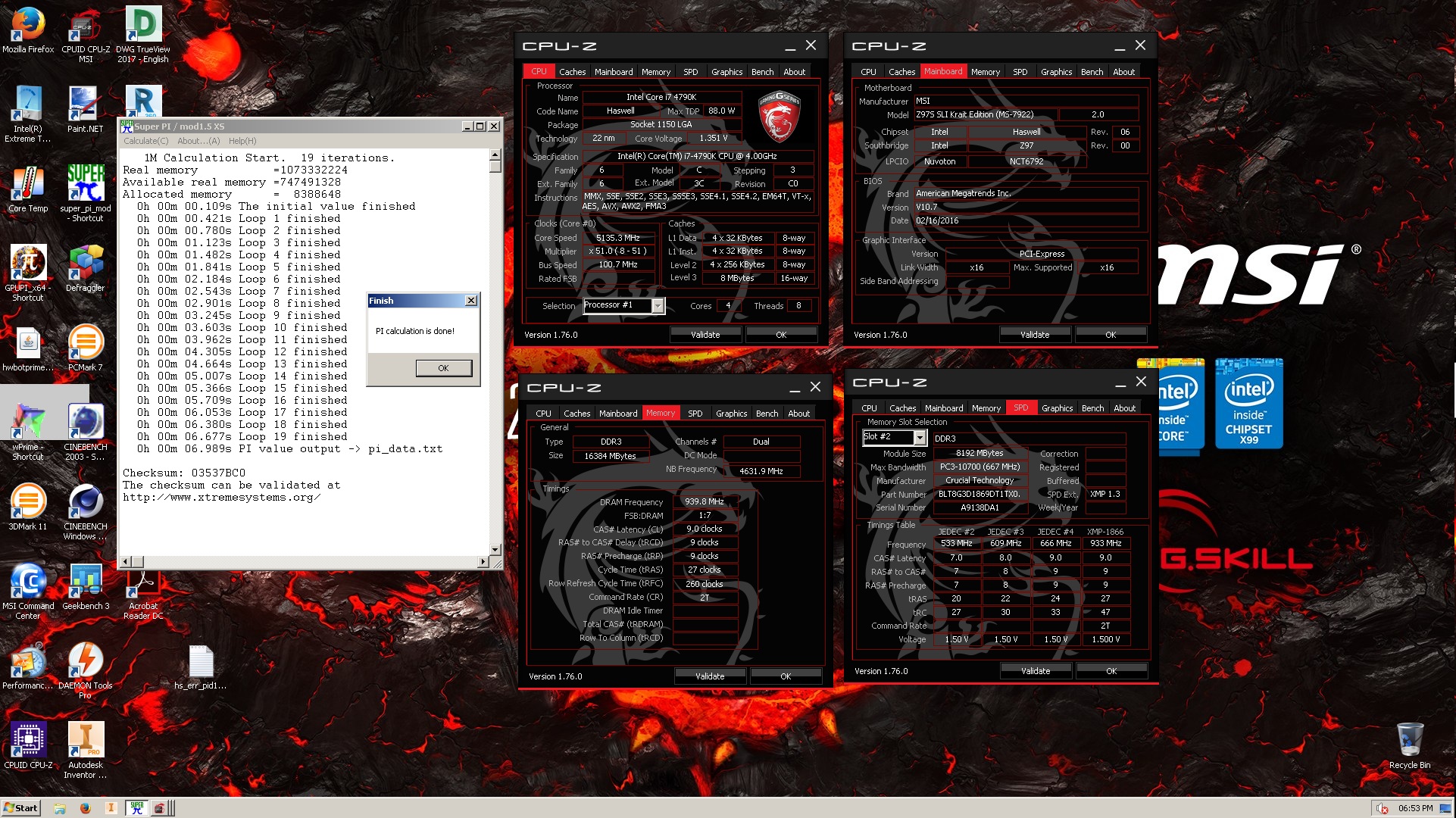The image size is (1456, 818).
Task: Click Super PI scroll down arrow
Action: point(495,550)
